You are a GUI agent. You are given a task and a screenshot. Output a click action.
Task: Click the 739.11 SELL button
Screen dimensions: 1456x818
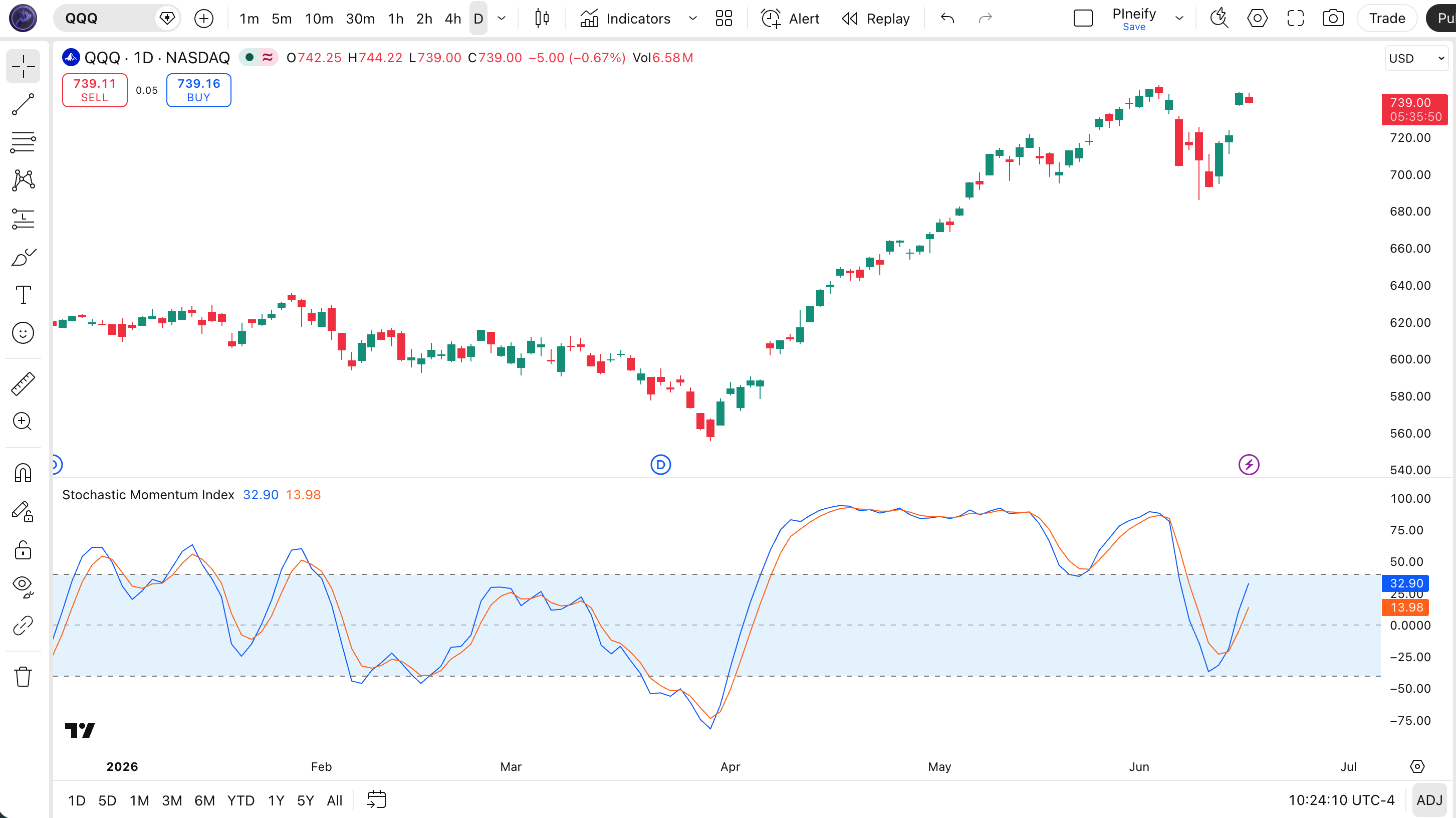(94, 90)
